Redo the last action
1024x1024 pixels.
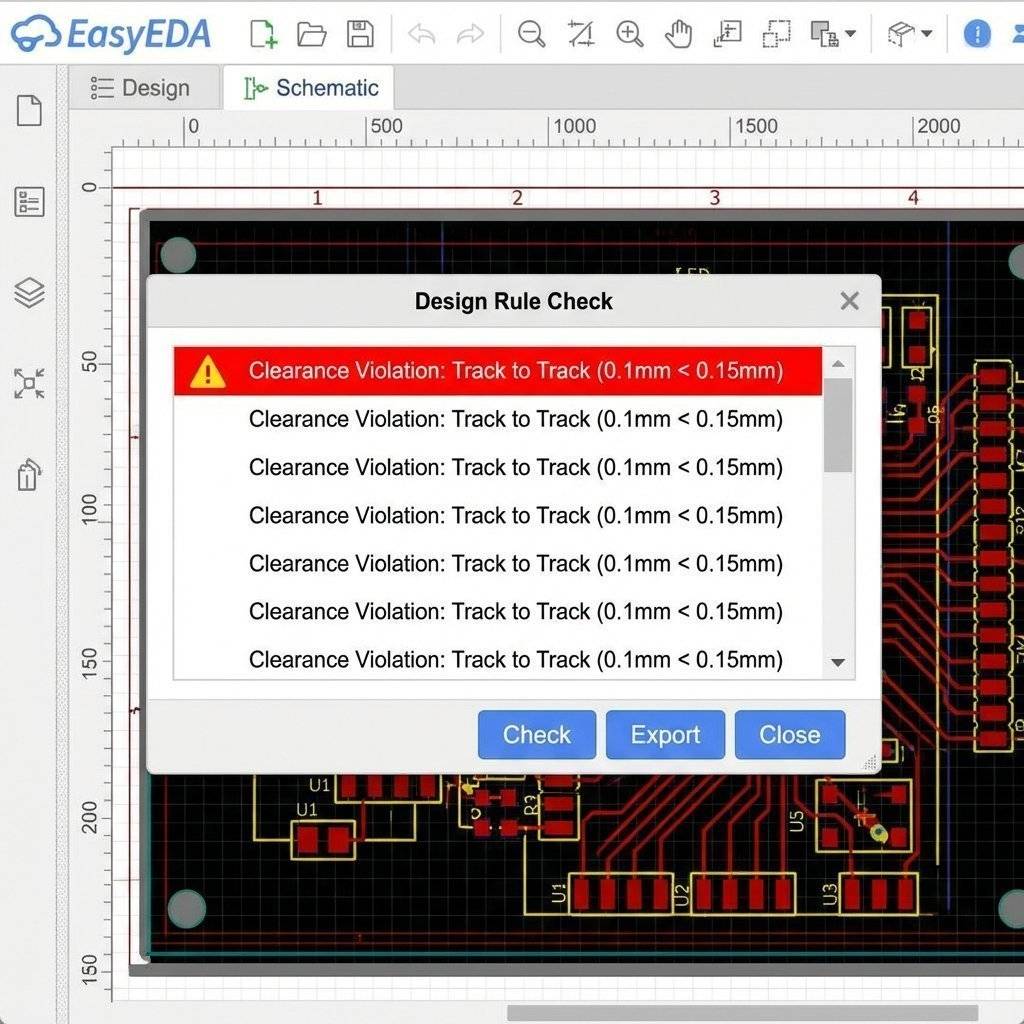(x=469, y=33)
